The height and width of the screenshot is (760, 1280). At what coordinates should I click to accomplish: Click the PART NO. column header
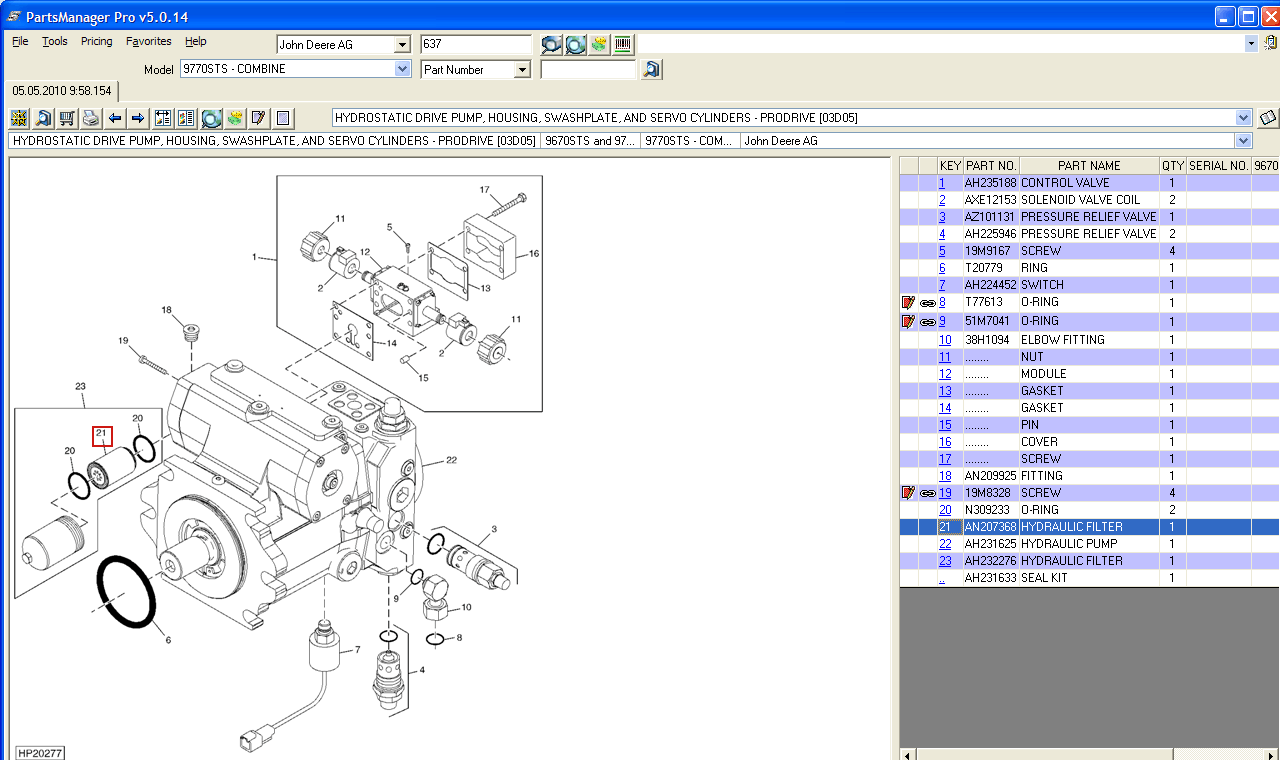[x=991, y=166]
